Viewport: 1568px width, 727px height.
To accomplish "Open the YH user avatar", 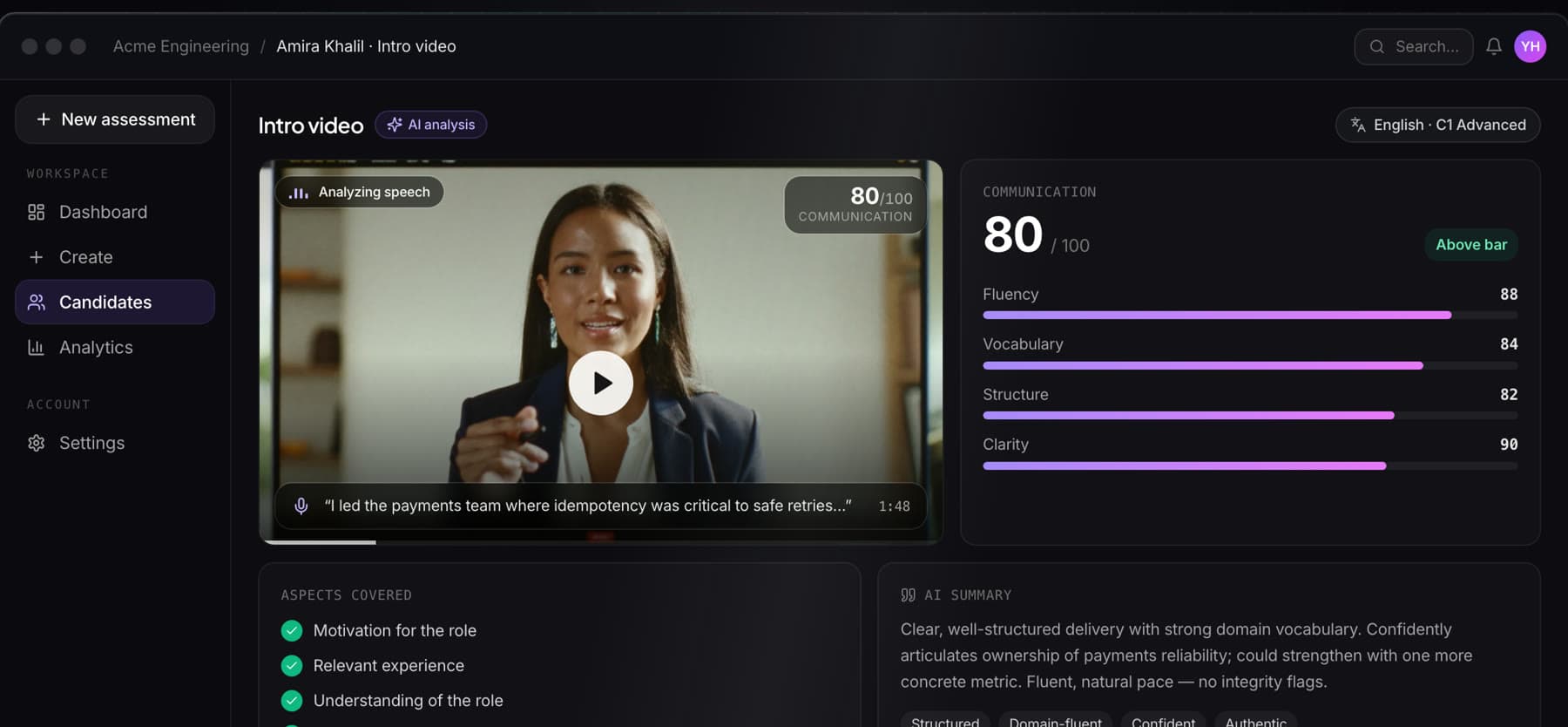I will (x=1530, y=46).
